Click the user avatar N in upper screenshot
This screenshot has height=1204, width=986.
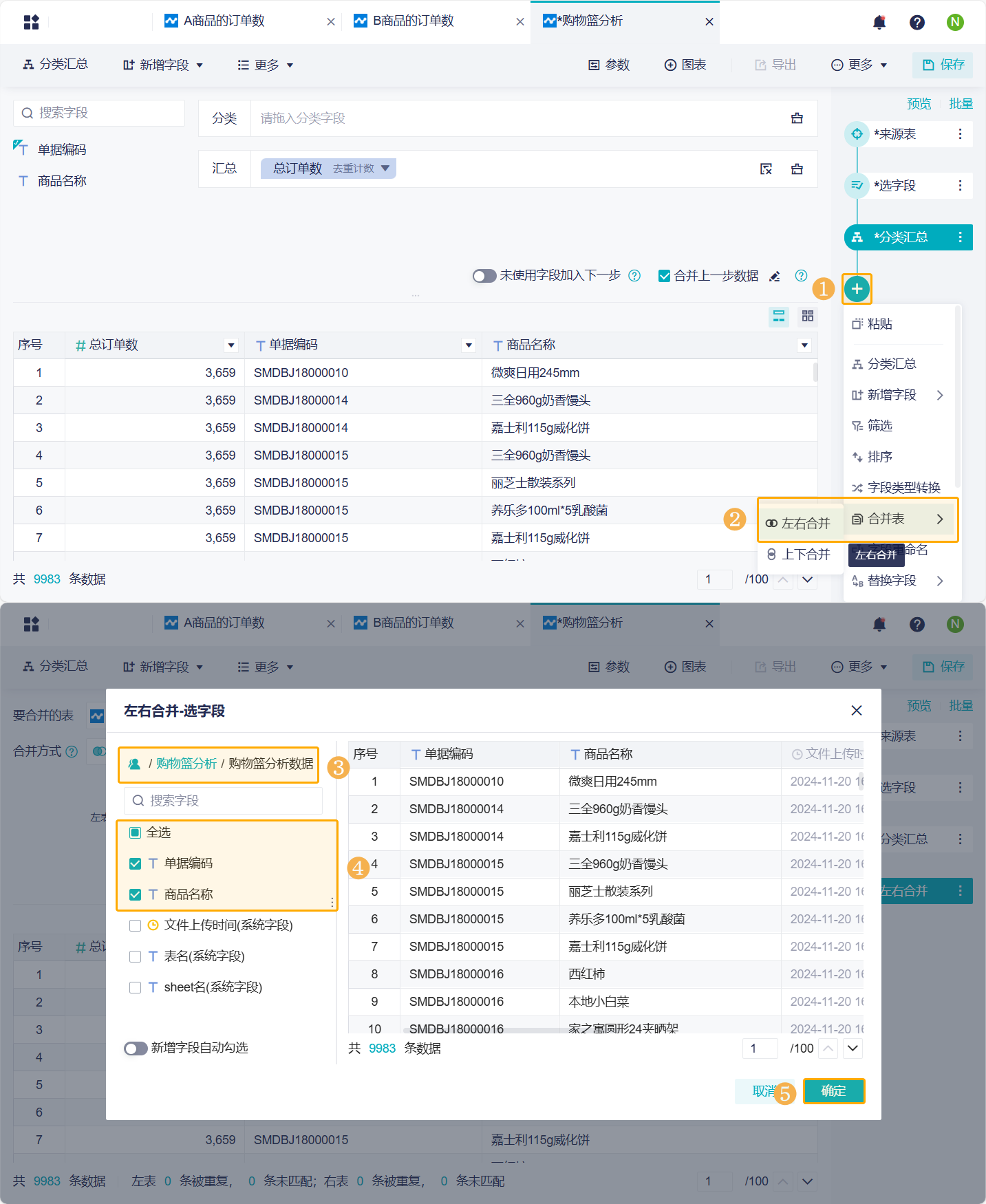[955, 22]
